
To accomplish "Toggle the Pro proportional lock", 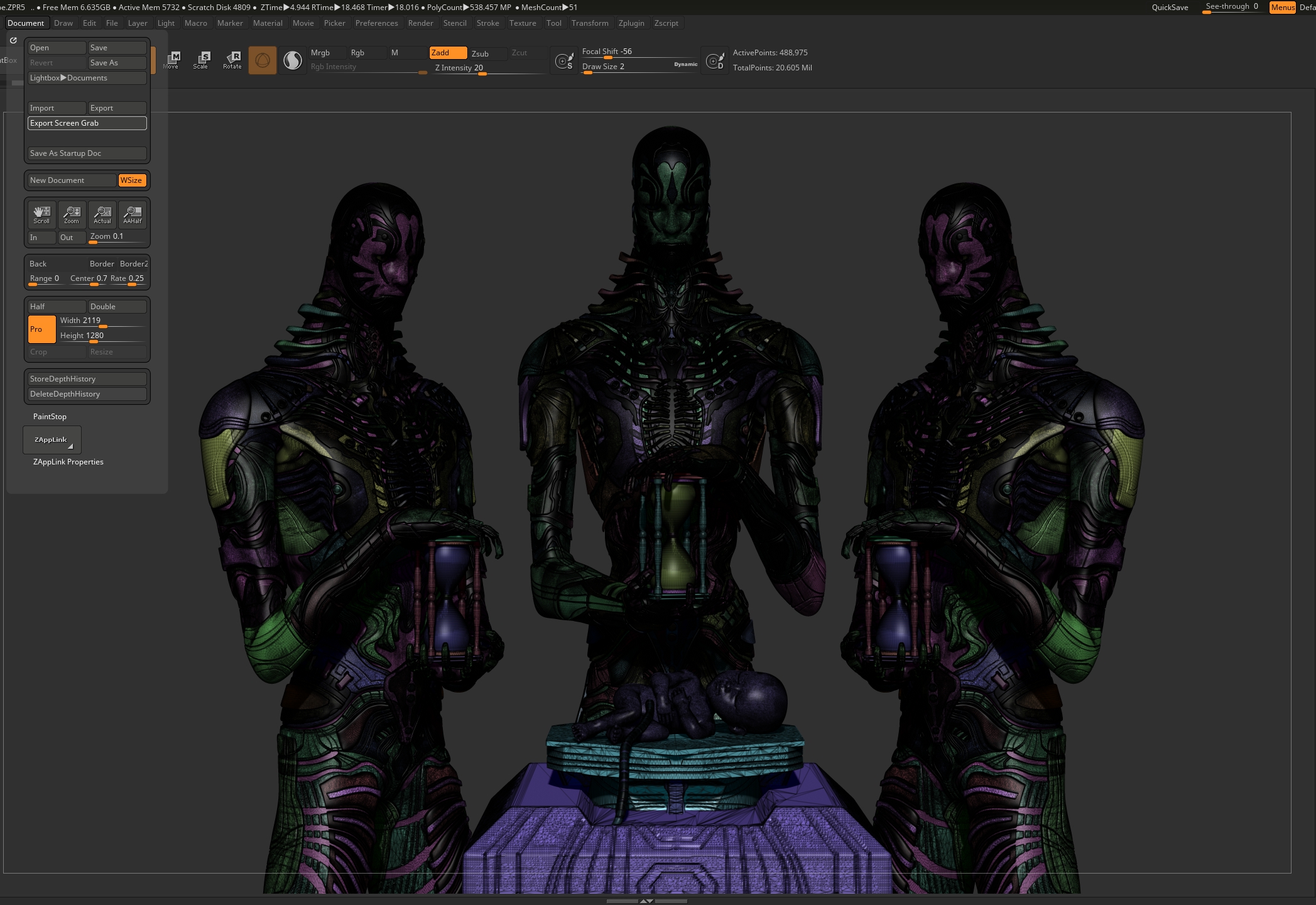I will pyautogui.click(x=42, y=329).
